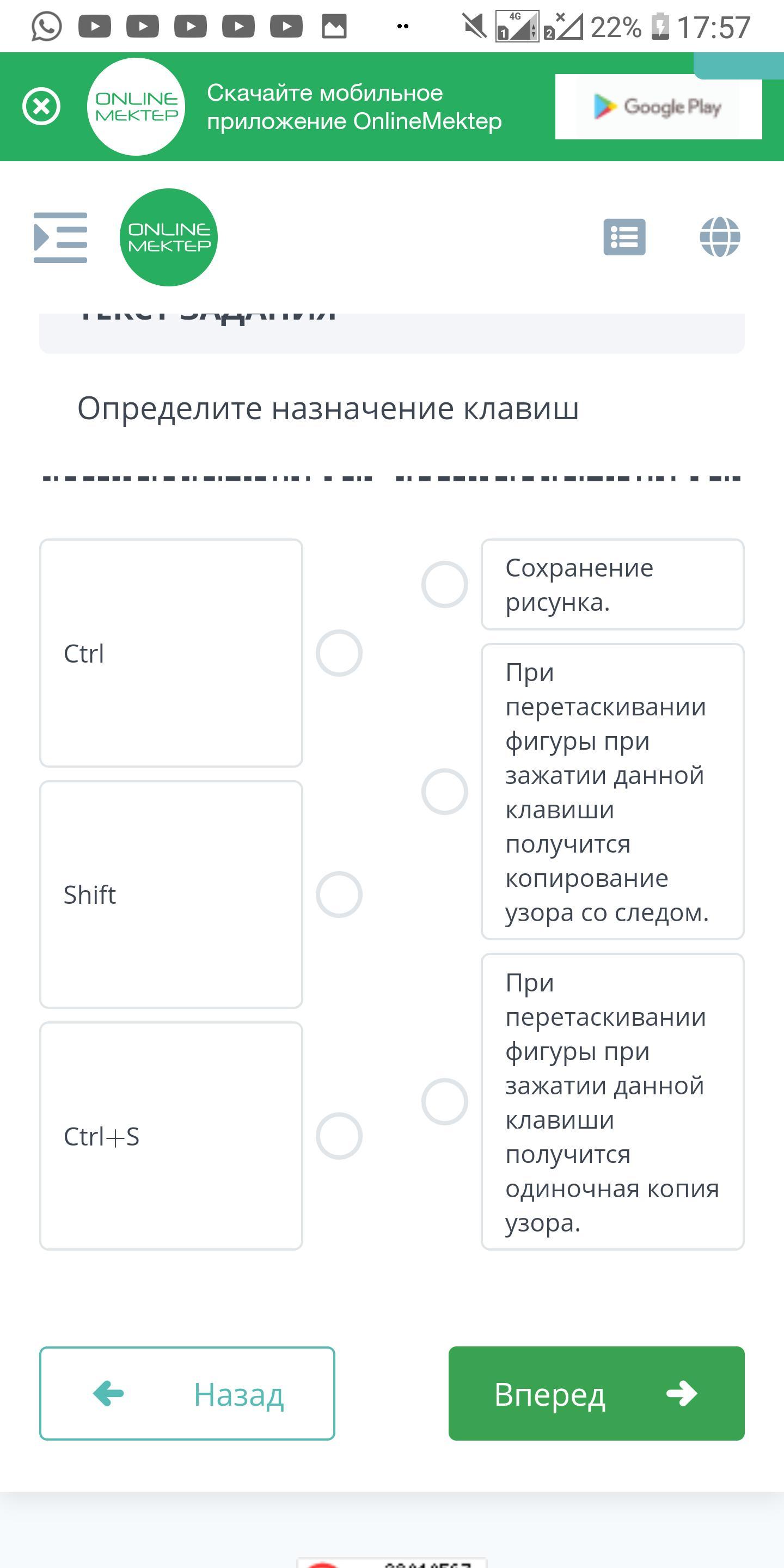Screen dimensions: 784x1568
Task: Select the radio button beside Ctrl
Action: pyautogui.click(x=339, y=653)
